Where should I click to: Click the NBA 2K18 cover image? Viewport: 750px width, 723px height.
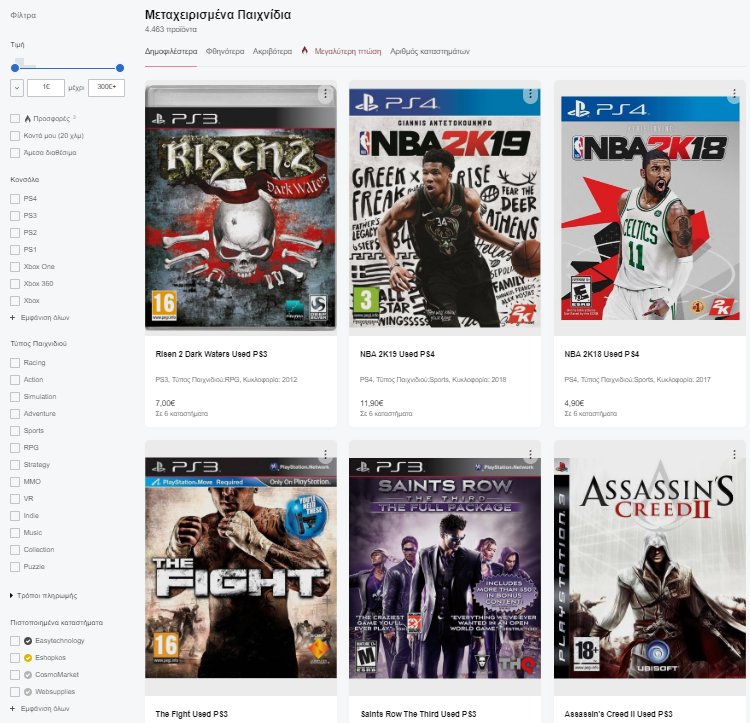[x=650, y=208]
